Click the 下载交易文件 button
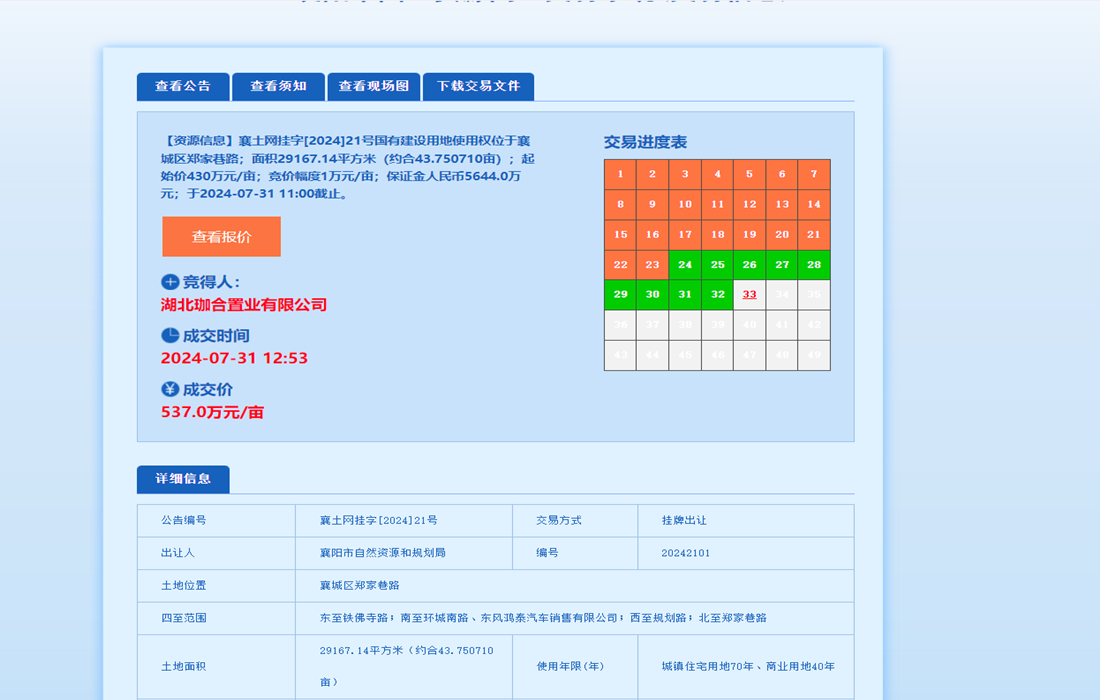 (x=478, y=87)
